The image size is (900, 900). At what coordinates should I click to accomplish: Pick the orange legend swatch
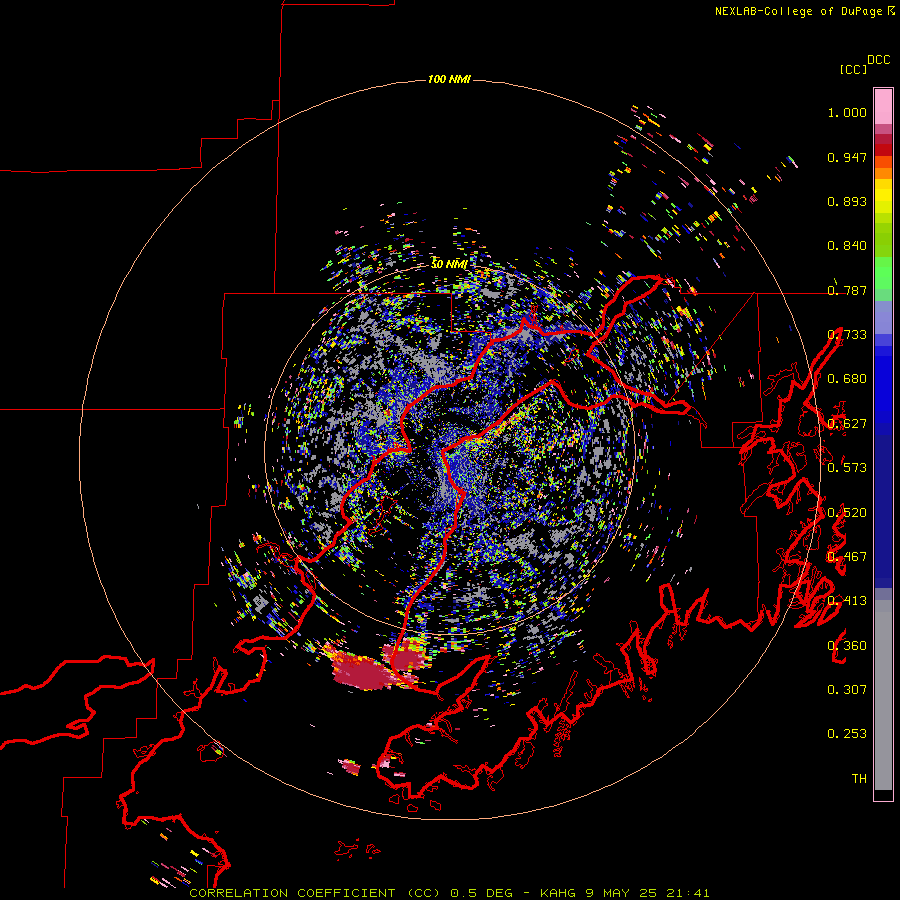click(x=883, y=173)
